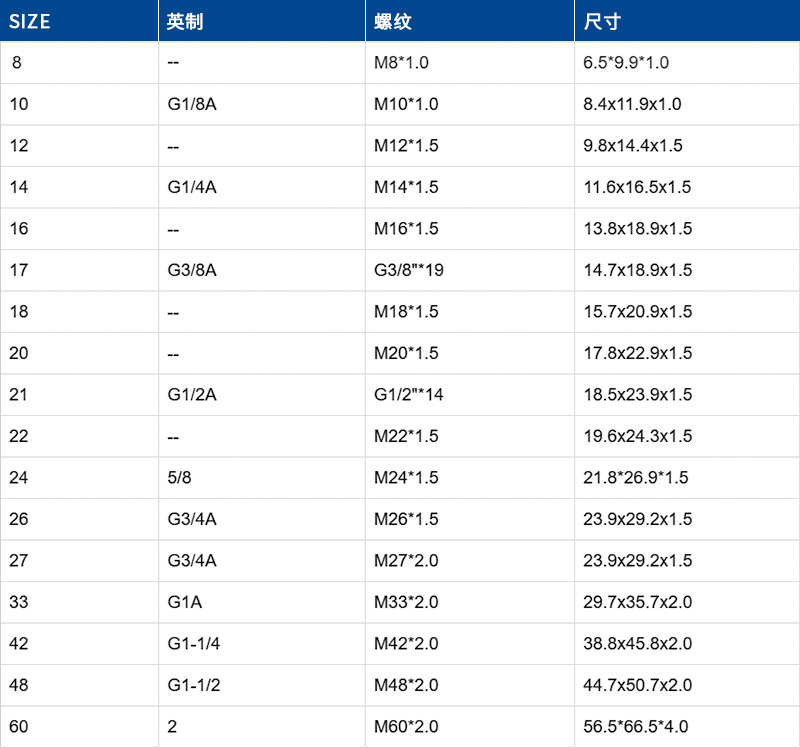800x748 pixels.
Task: Click the SIZE column header
Action: [x=30, y=21]
